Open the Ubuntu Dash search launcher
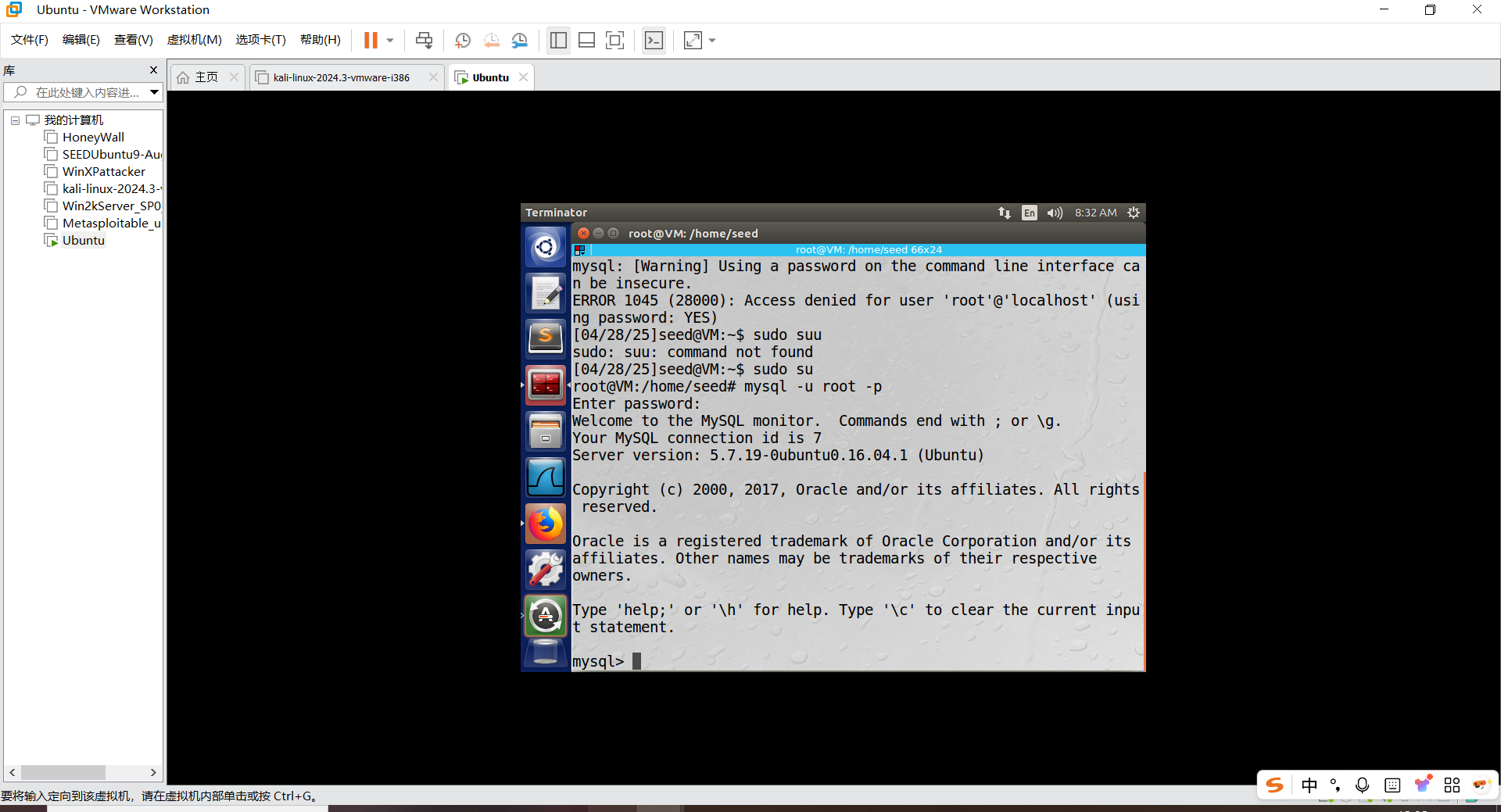The image size is (1501, 812). (545, 248)
